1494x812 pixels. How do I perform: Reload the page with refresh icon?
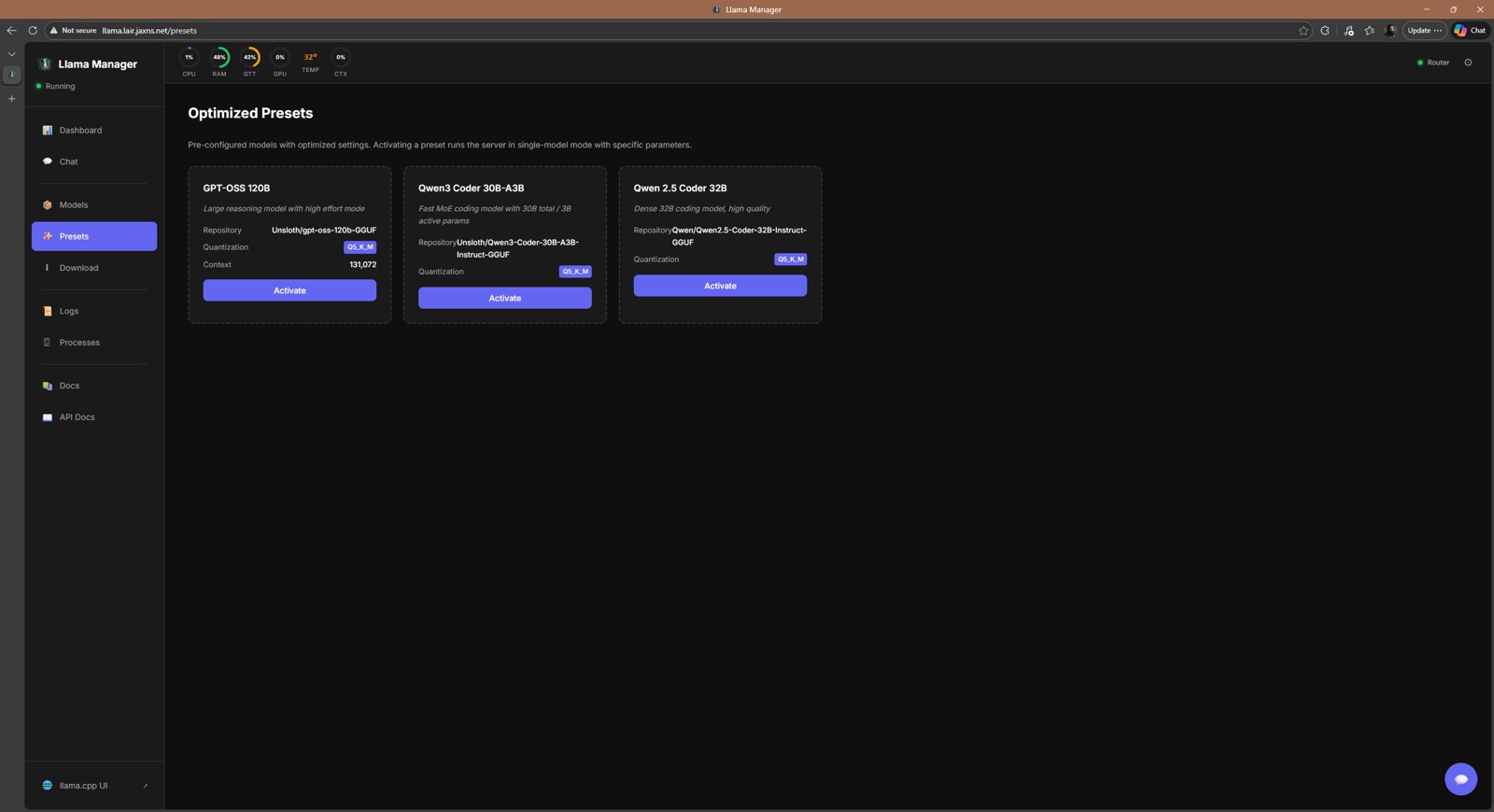pyautogui.click(x=33, y=31)
